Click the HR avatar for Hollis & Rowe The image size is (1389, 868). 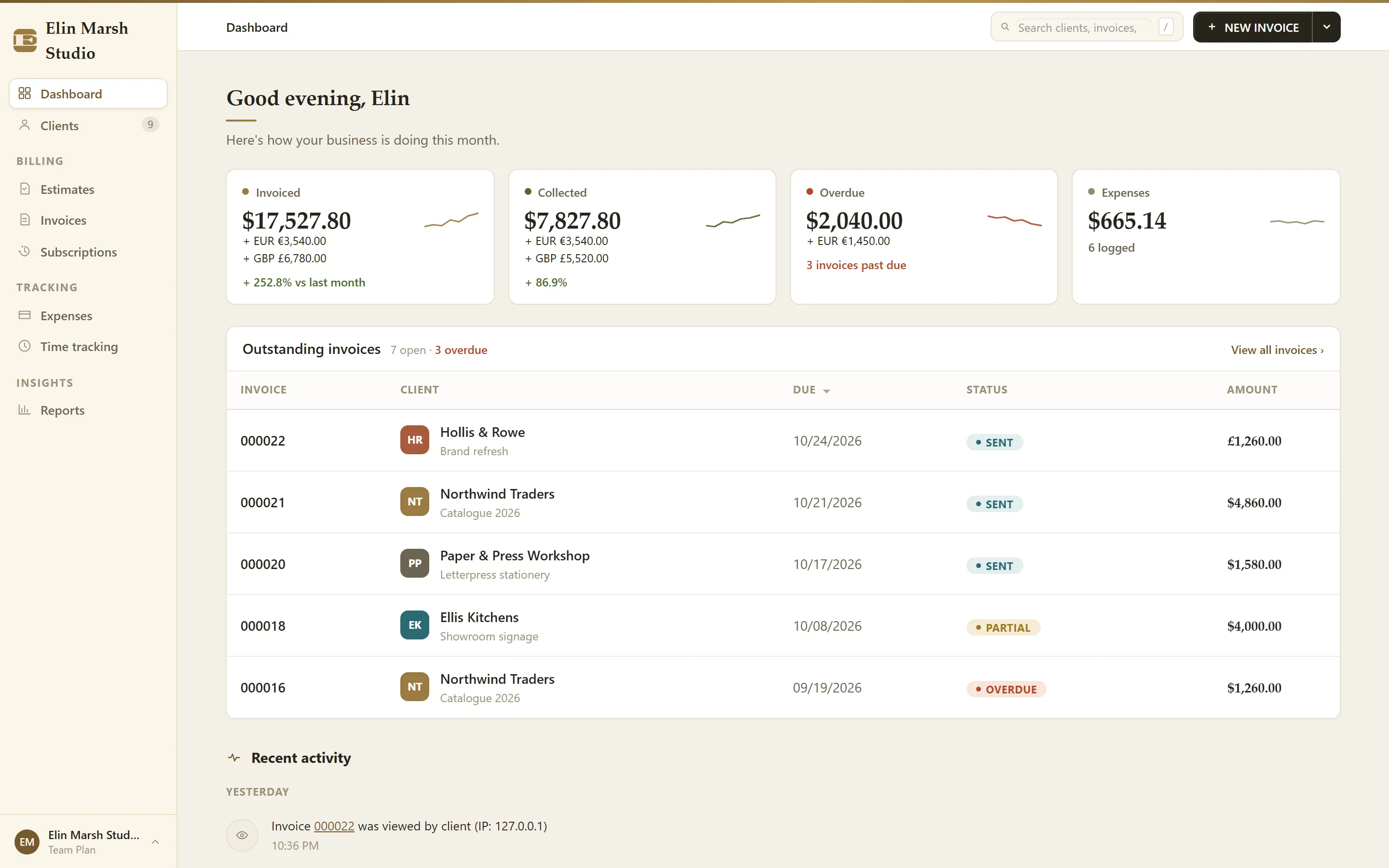click(414, 440)
